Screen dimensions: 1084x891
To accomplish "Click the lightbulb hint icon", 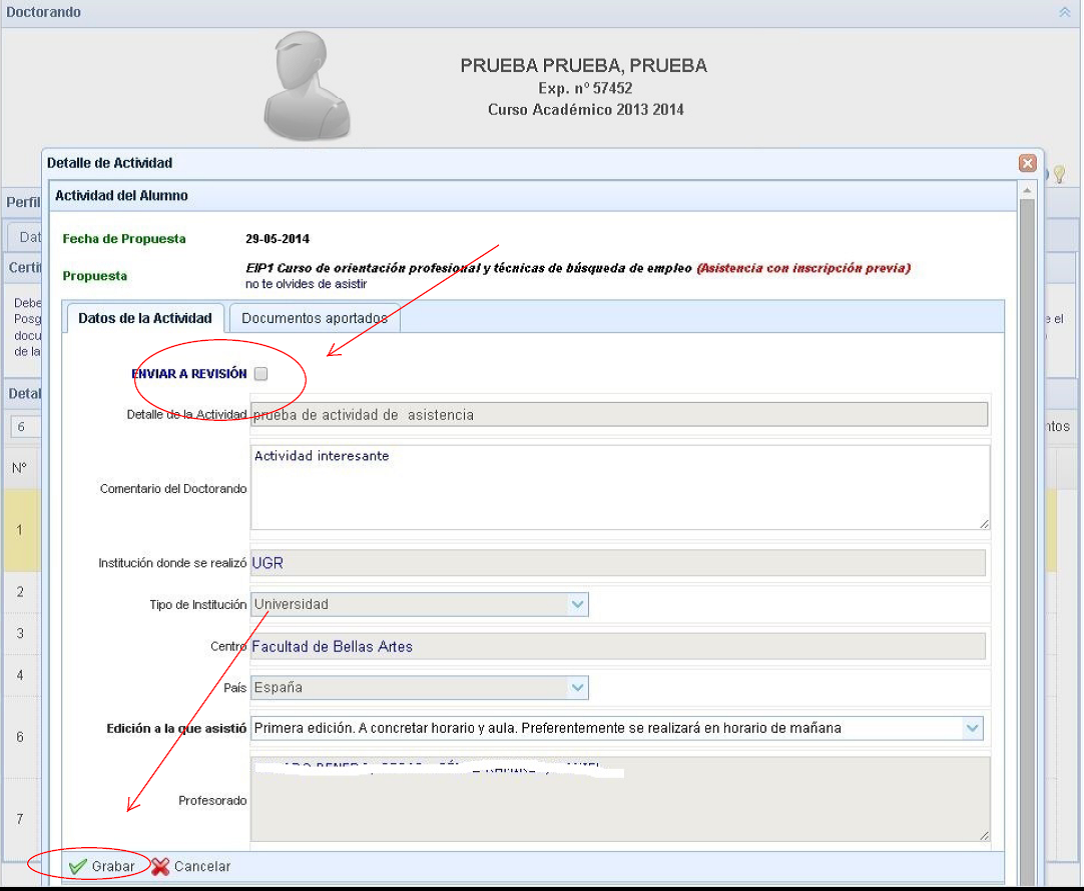I will tap(1059, 174).
